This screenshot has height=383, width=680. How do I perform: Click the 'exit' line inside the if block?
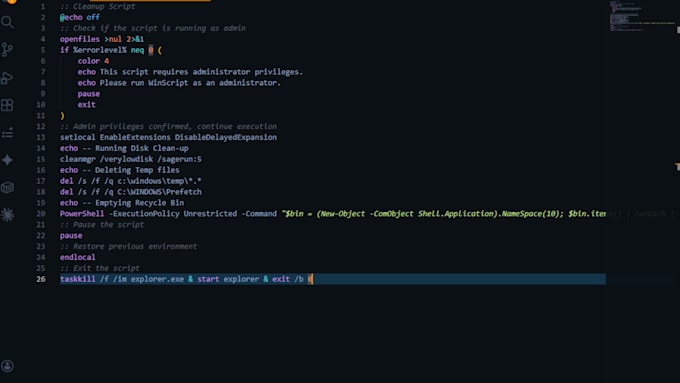86,105
